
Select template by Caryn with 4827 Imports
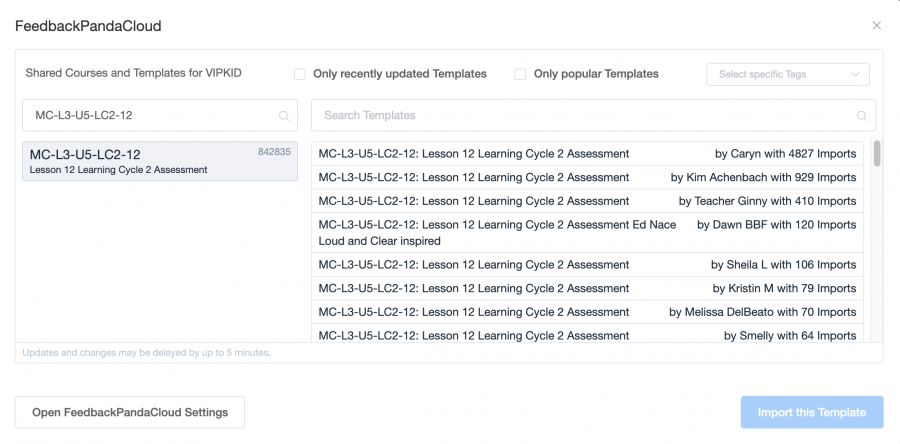[587, 154]
